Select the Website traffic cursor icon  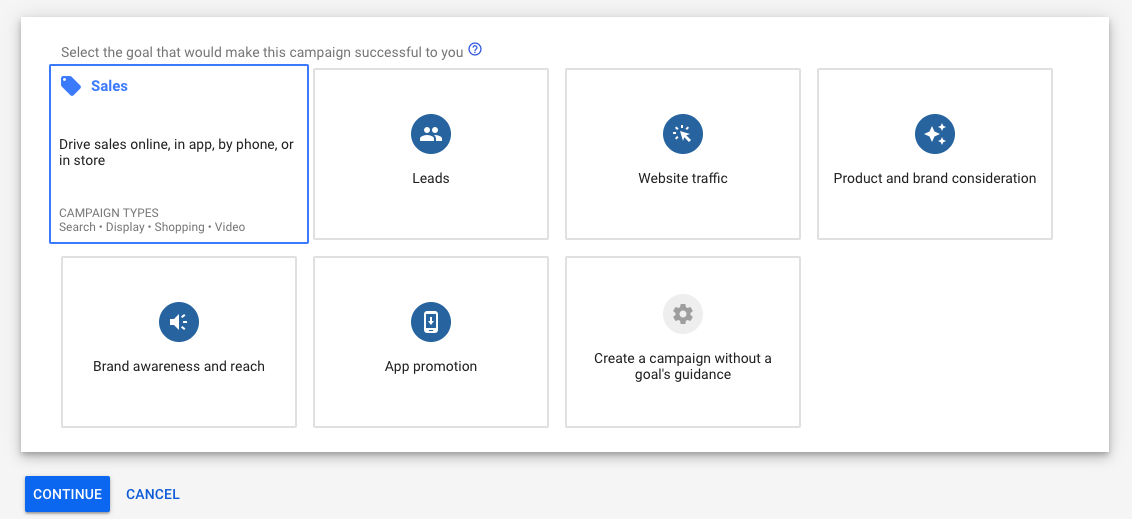pyautogui.click(x=683, y=134)
